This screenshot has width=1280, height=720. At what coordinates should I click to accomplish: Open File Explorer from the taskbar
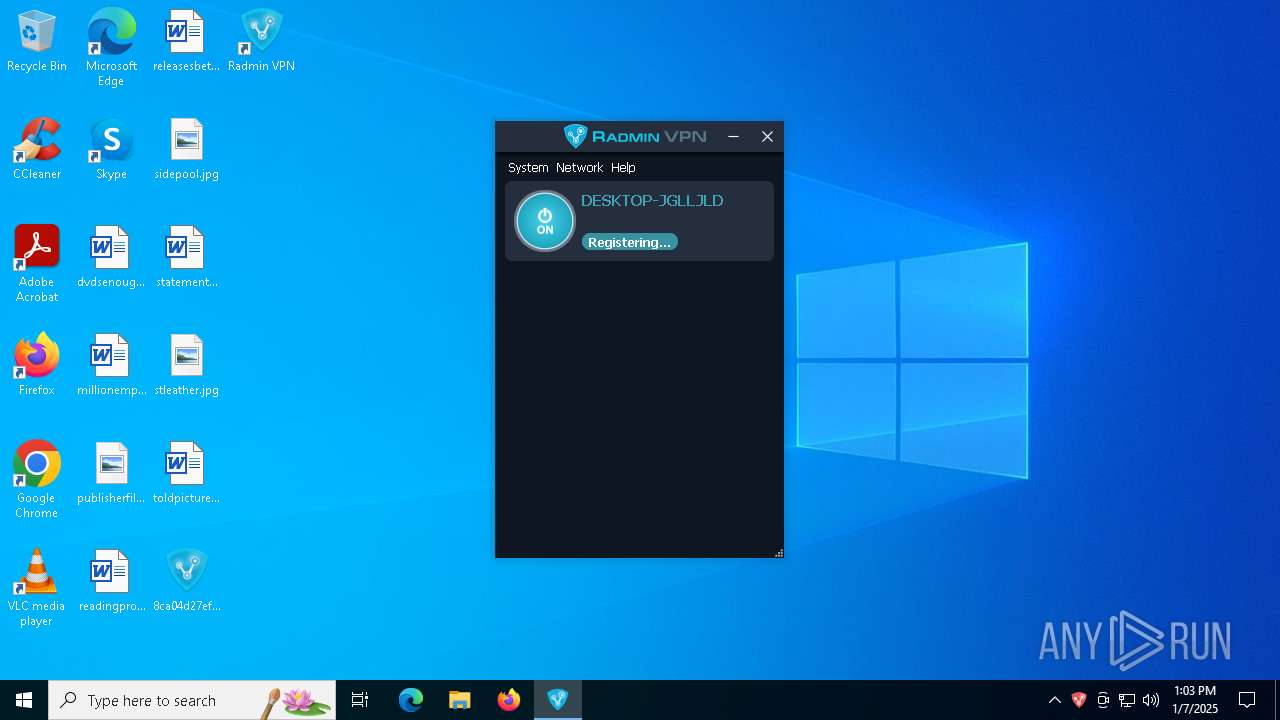pyautogui.click(x=459, y=700)
